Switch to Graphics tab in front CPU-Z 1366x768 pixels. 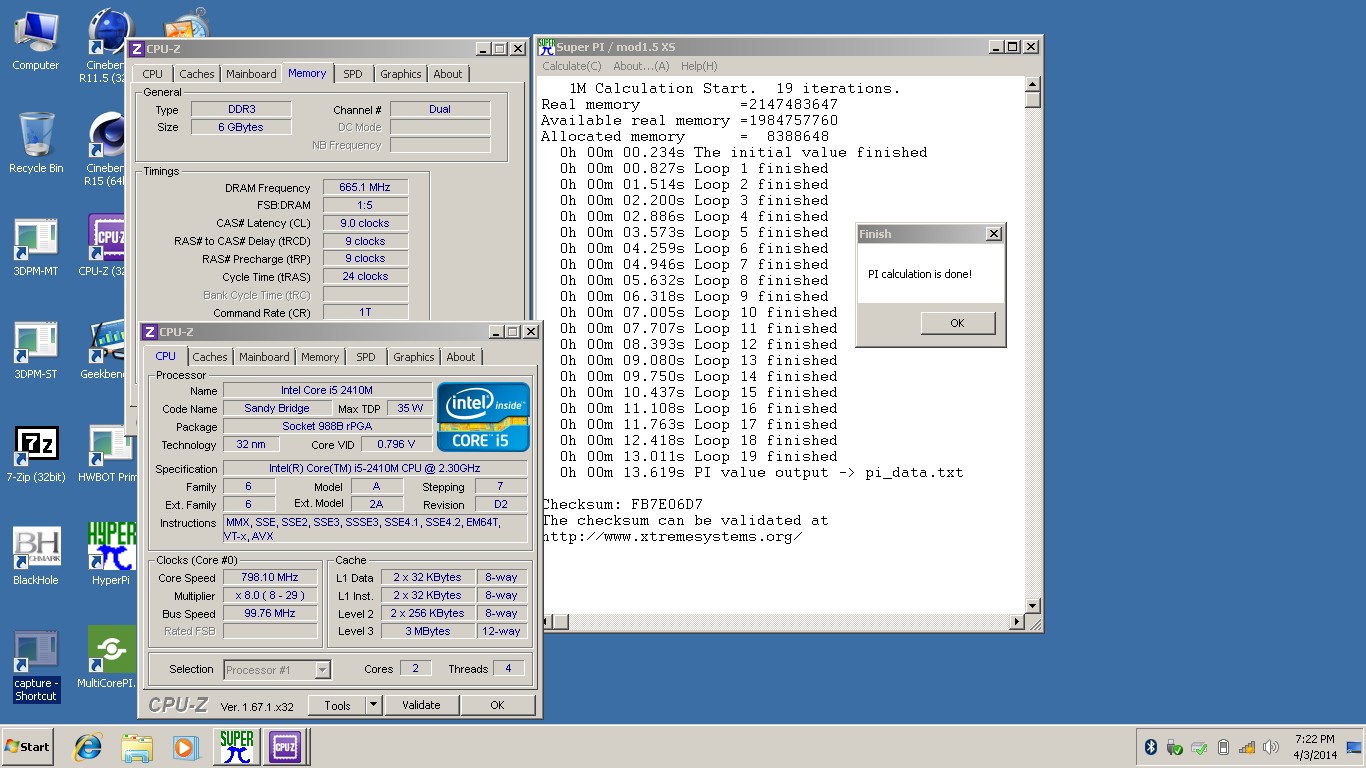point(414,357)
